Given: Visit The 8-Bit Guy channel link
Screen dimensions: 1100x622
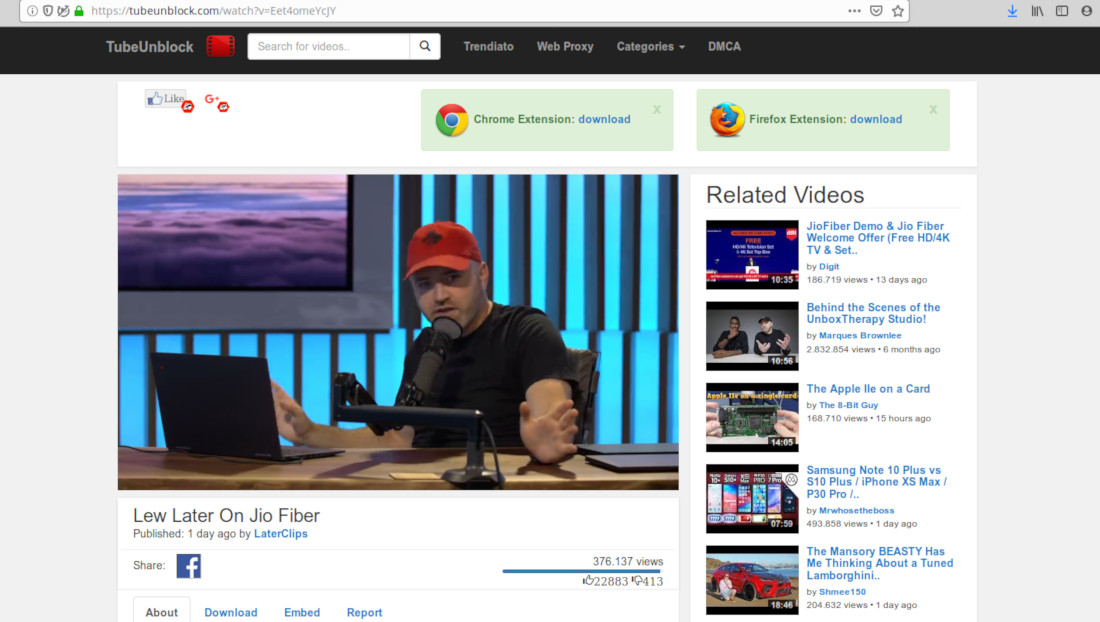Looking at the screenshot, I should 848,405.
